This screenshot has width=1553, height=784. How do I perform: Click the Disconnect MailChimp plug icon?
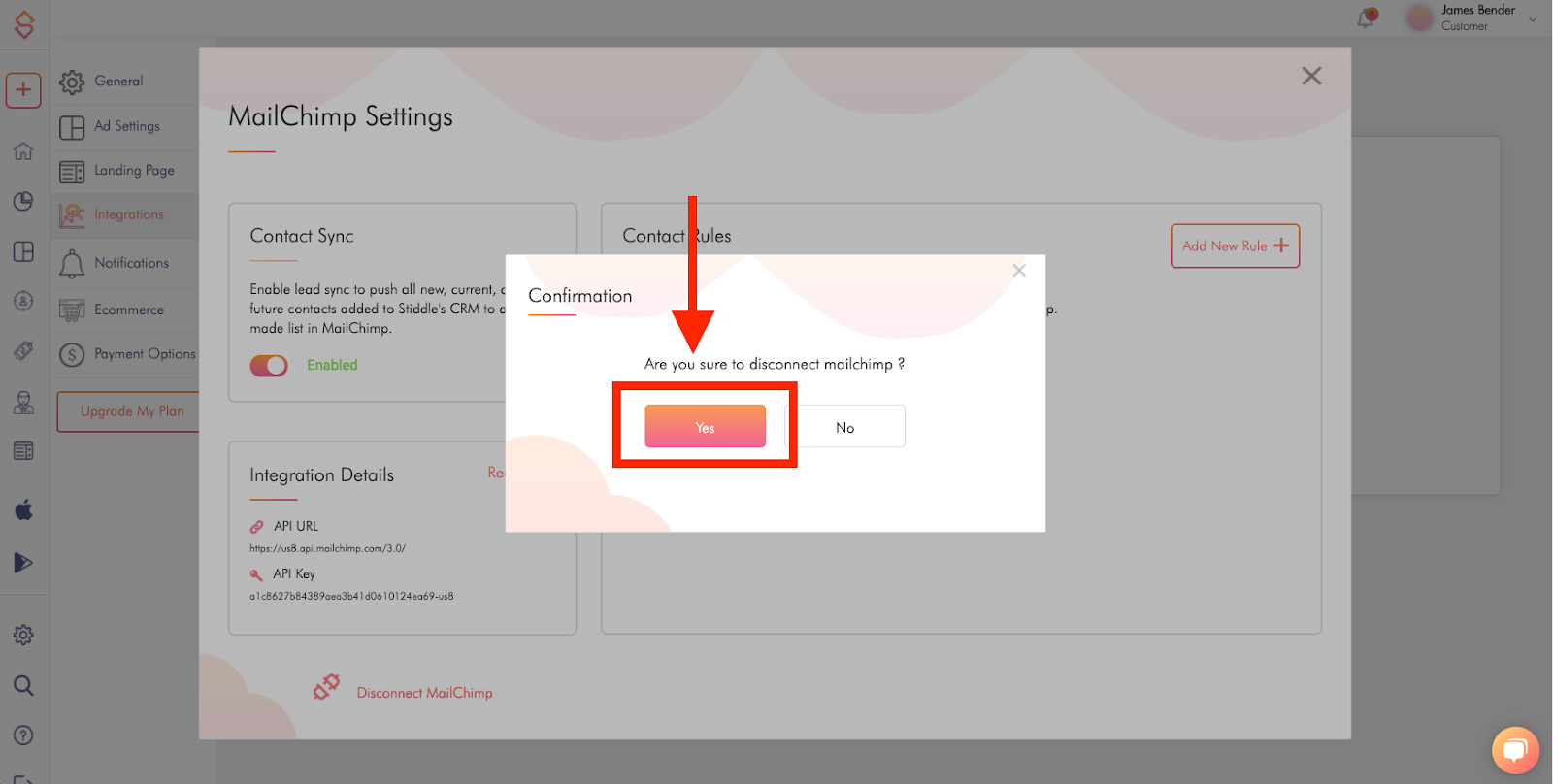326,687
